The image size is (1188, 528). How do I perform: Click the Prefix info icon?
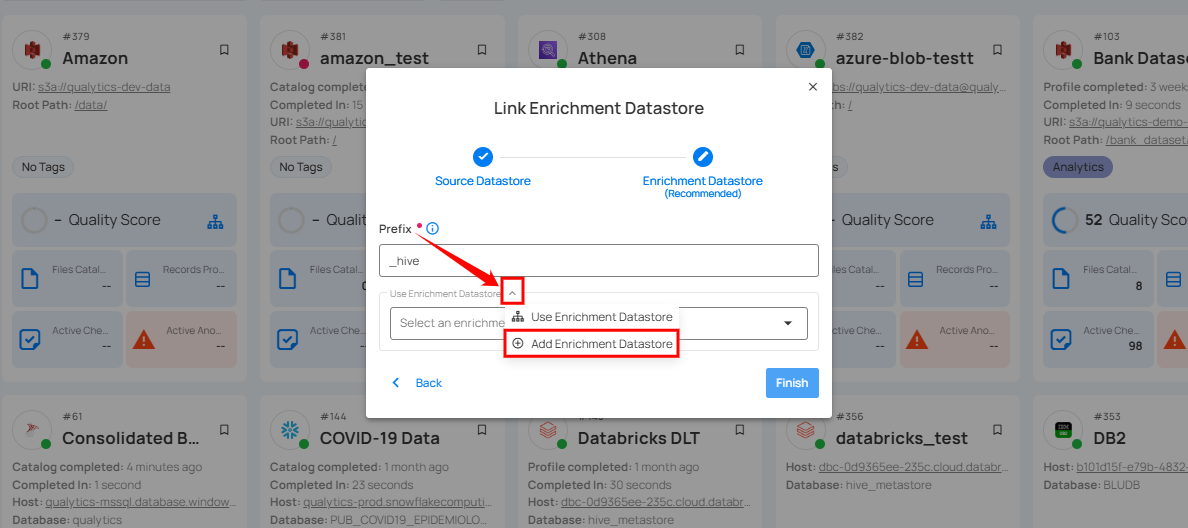point(432,229)
